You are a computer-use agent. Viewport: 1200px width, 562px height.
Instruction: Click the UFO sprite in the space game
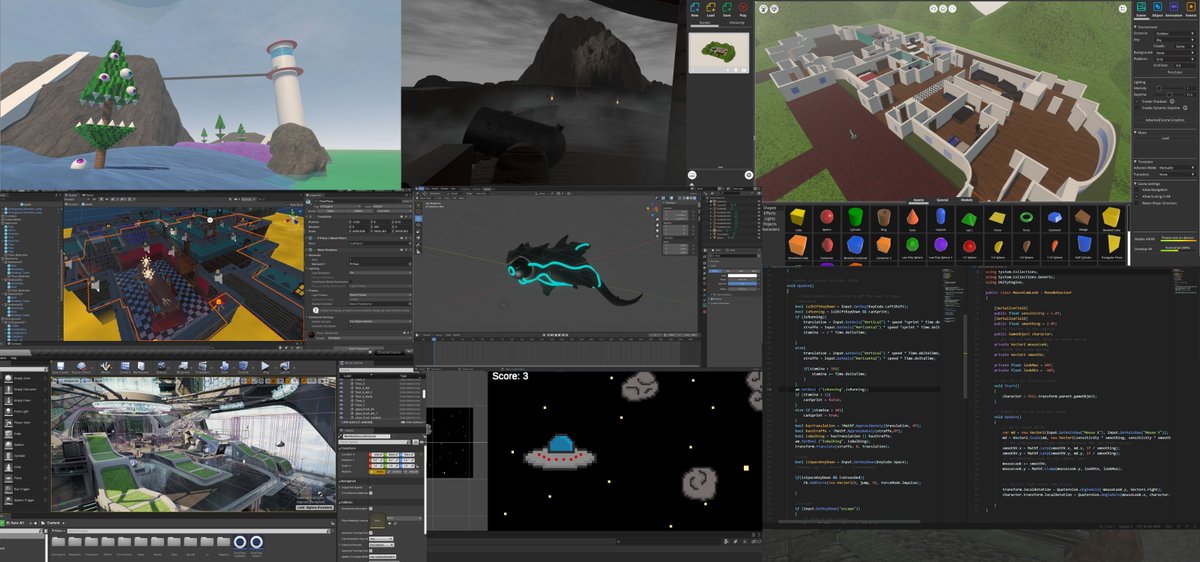click(x=560, y=450)
